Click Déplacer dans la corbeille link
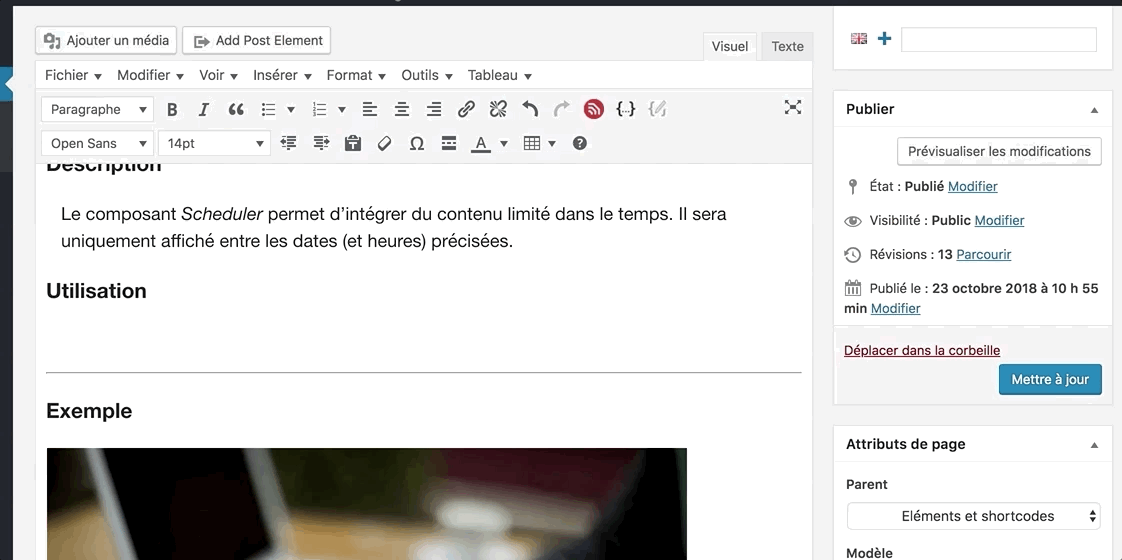Viewport: 1122px width, 560px height. [922, 350]
